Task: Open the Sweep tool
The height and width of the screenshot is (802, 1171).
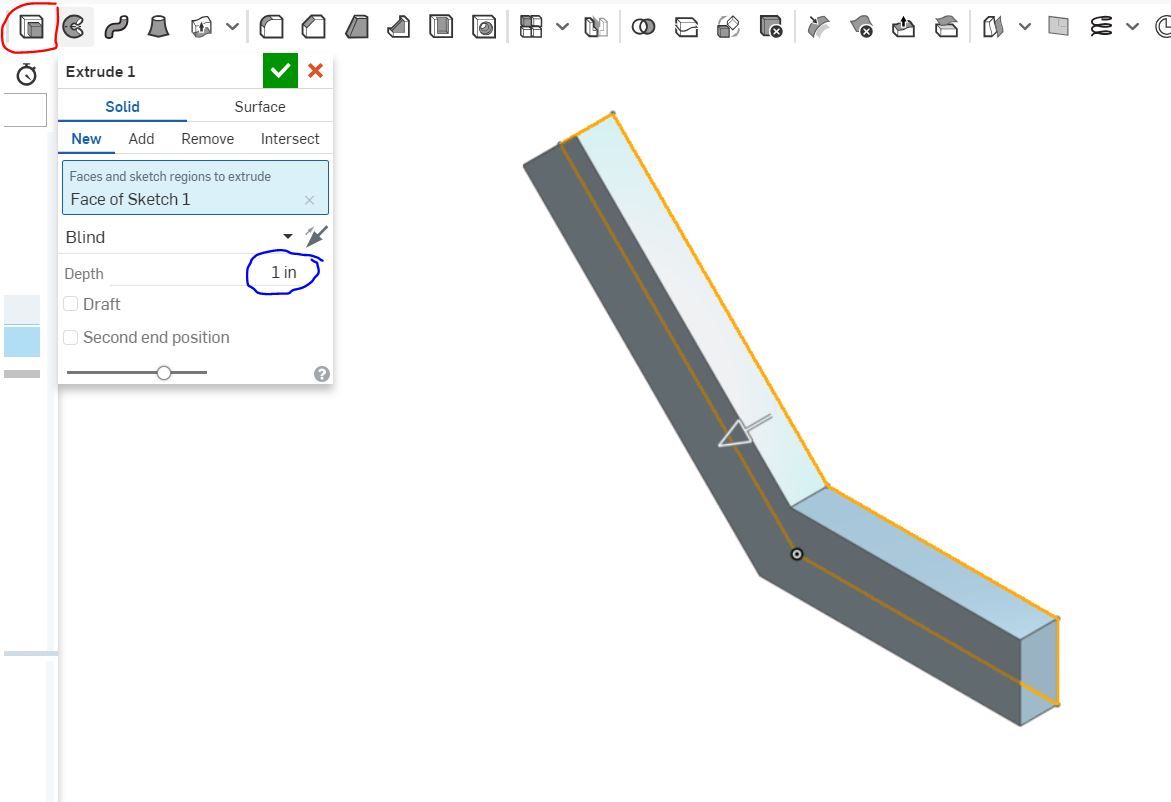Action: click(116, 26)
